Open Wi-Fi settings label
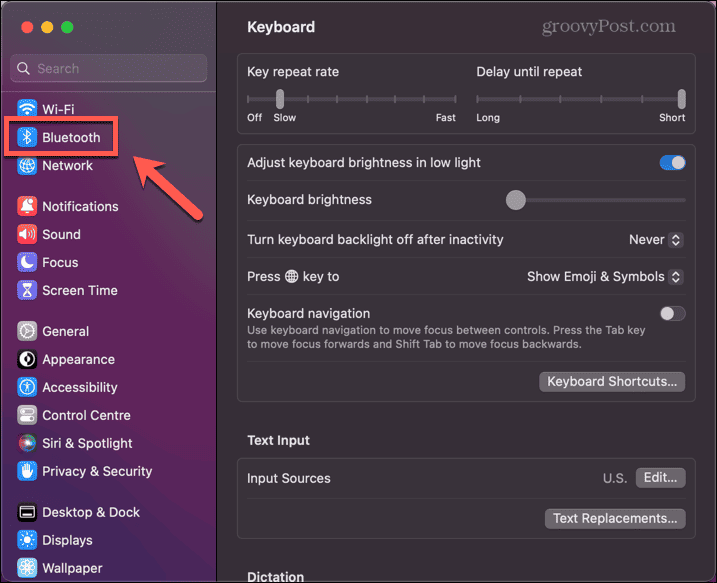Viewport: 717px width, 583px height. pos(58,109)
